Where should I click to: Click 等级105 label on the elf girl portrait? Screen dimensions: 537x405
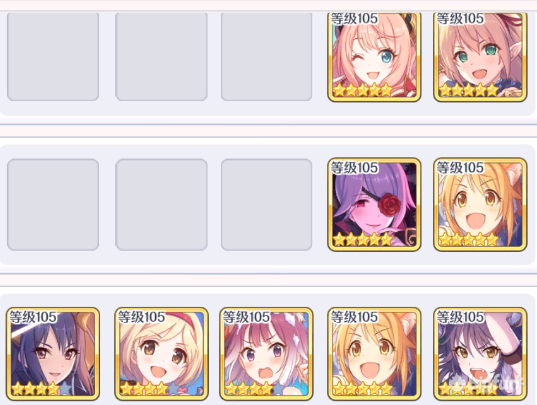tap(460, 18)
